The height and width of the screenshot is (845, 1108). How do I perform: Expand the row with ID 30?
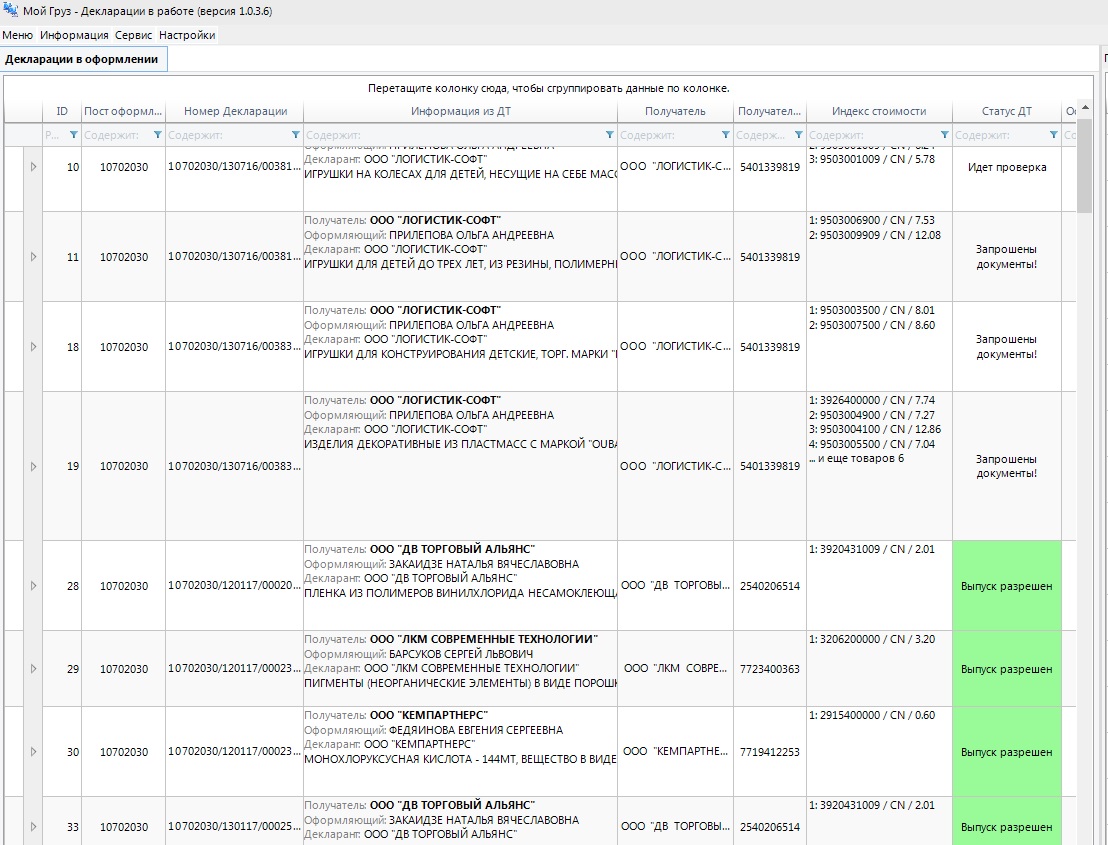point(33,752)
